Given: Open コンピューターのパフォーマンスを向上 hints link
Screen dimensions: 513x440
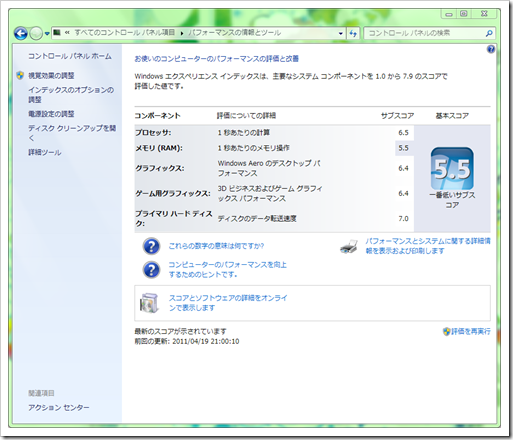Looking at the screenshot, I should coord(228,270).
